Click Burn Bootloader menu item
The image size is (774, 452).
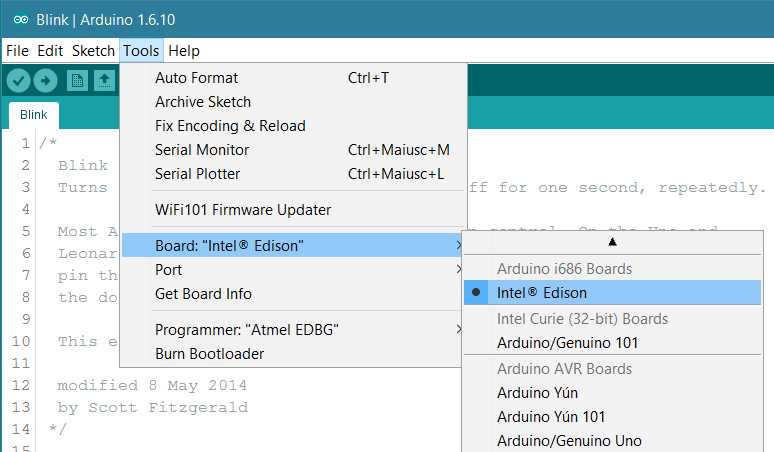pyautogui.click(x=209, y=354)
